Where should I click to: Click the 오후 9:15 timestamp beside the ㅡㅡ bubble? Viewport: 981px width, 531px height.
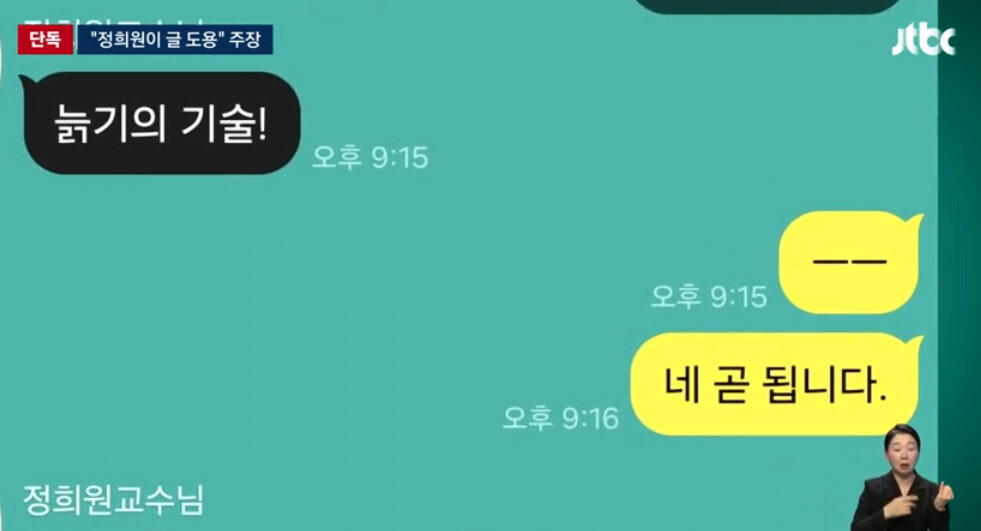[709, 296]
